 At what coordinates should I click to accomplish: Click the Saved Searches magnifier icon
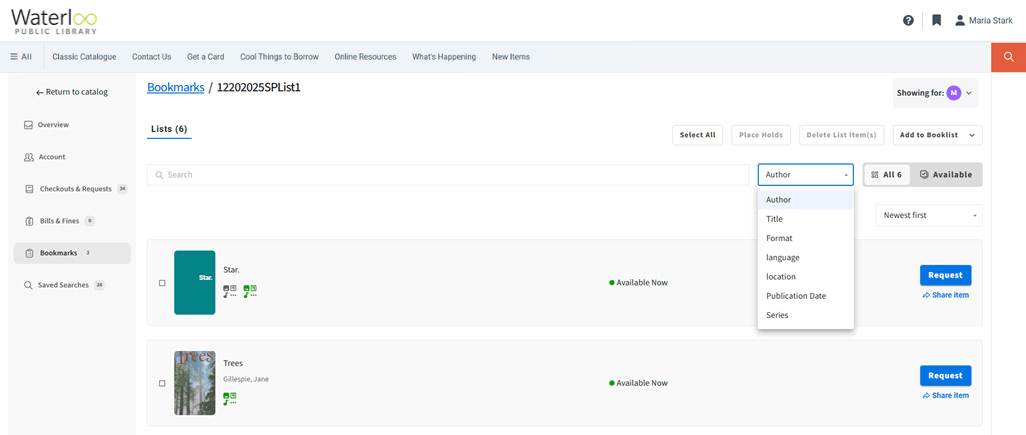point(28,285)
